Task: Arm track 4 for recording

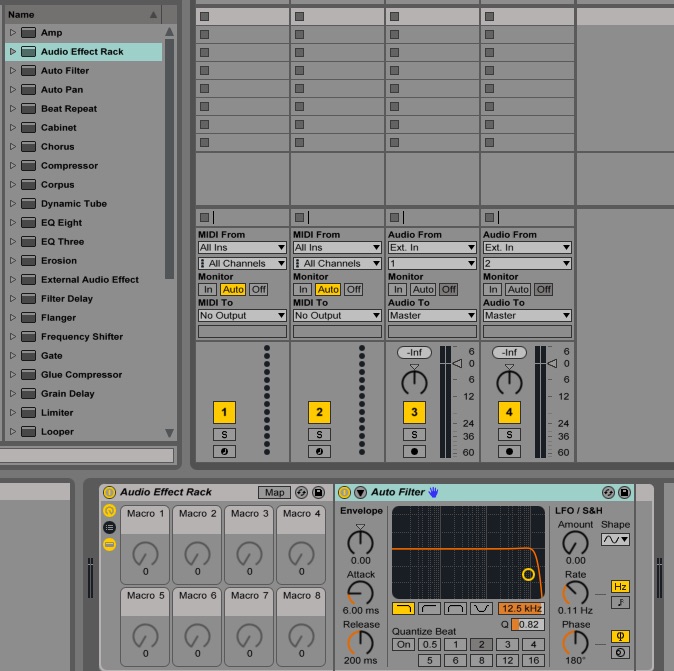Action: pyautogui.click(x=509, y=452)
